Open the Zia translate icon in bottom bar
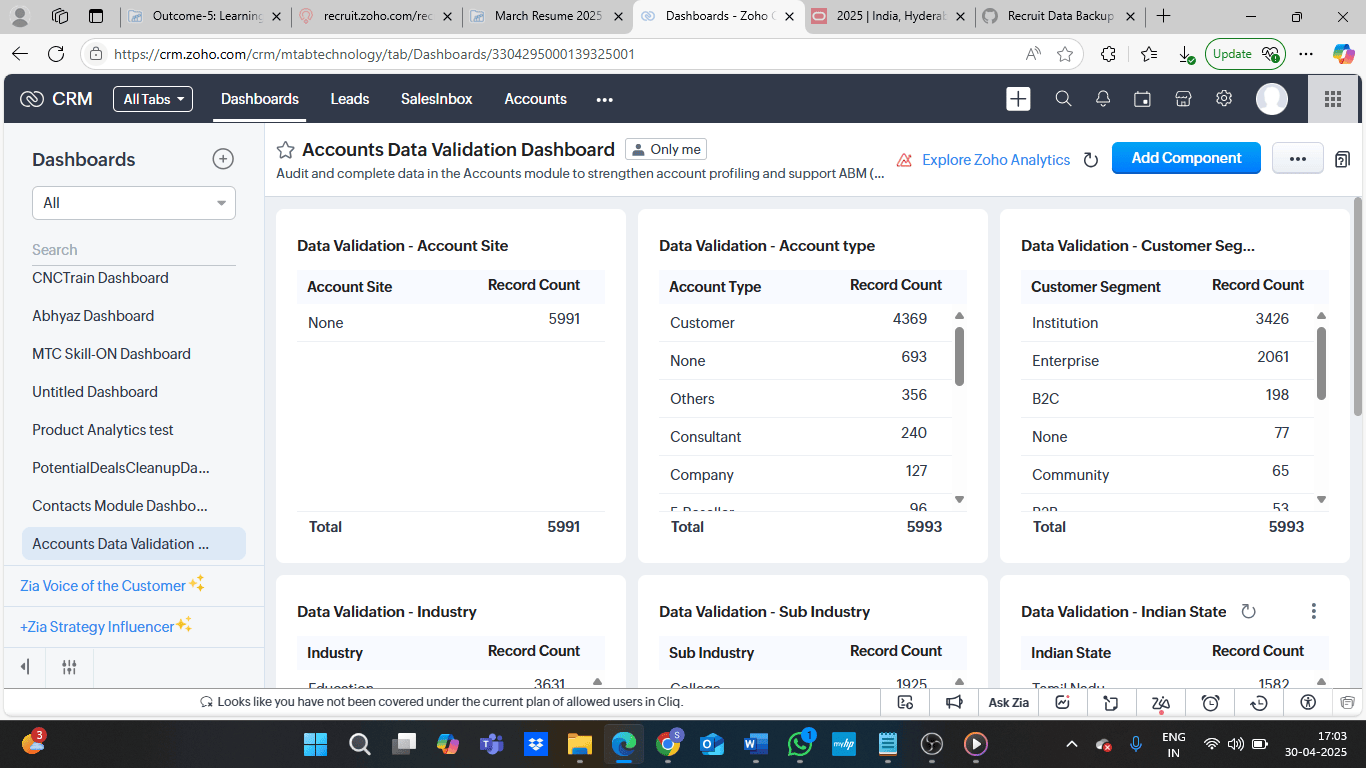The height and width of the screenshot is (768, 1366). pos(1161,703)
